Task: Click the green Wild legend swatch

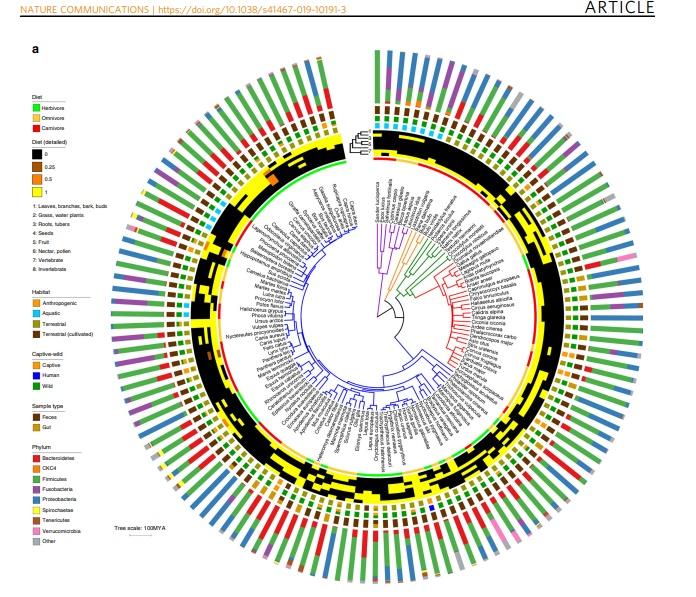Action: tap(36, 386)
